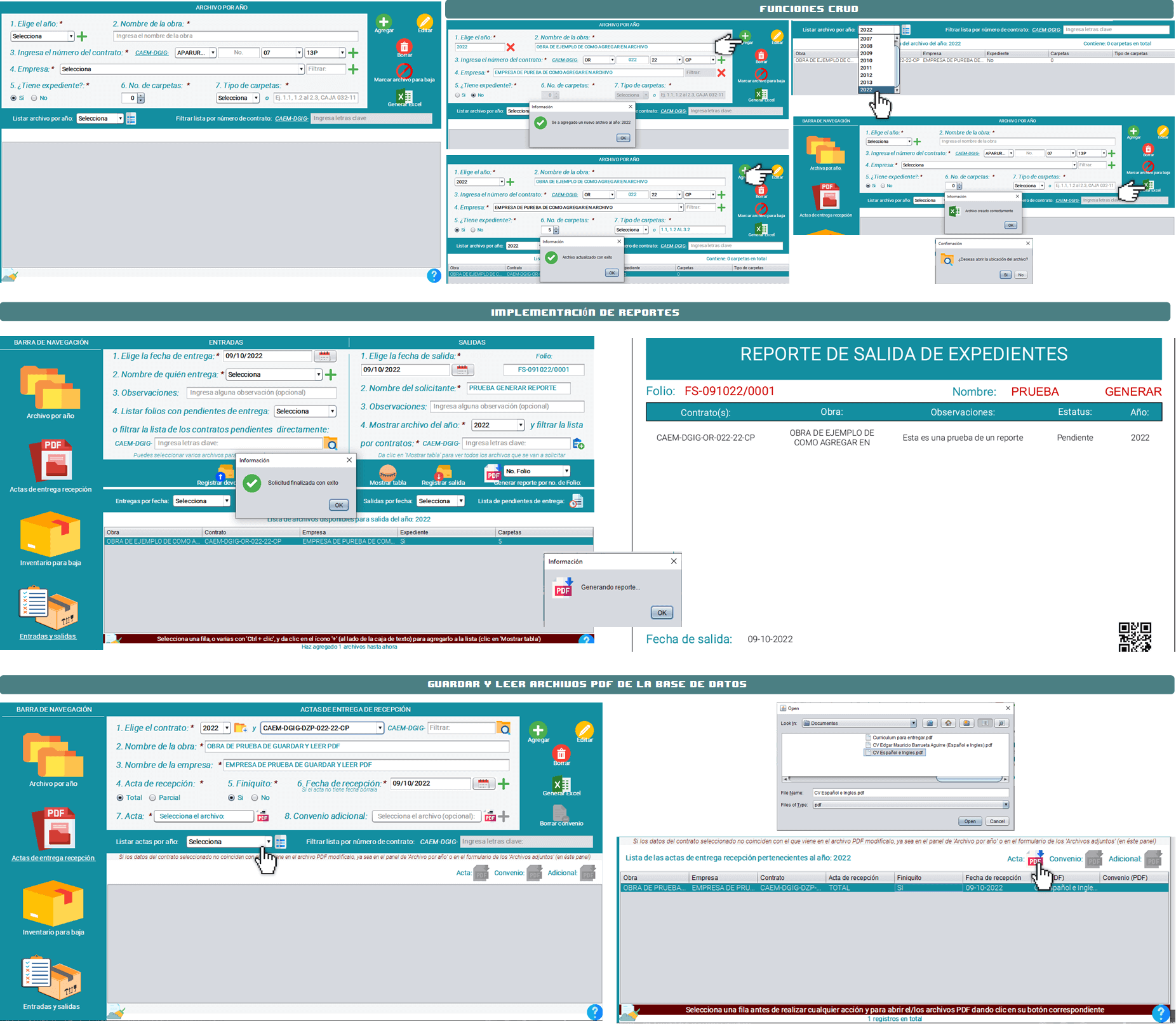Open Actas de entrega recepción in the Entradas screen sidebar

(51, 466)
